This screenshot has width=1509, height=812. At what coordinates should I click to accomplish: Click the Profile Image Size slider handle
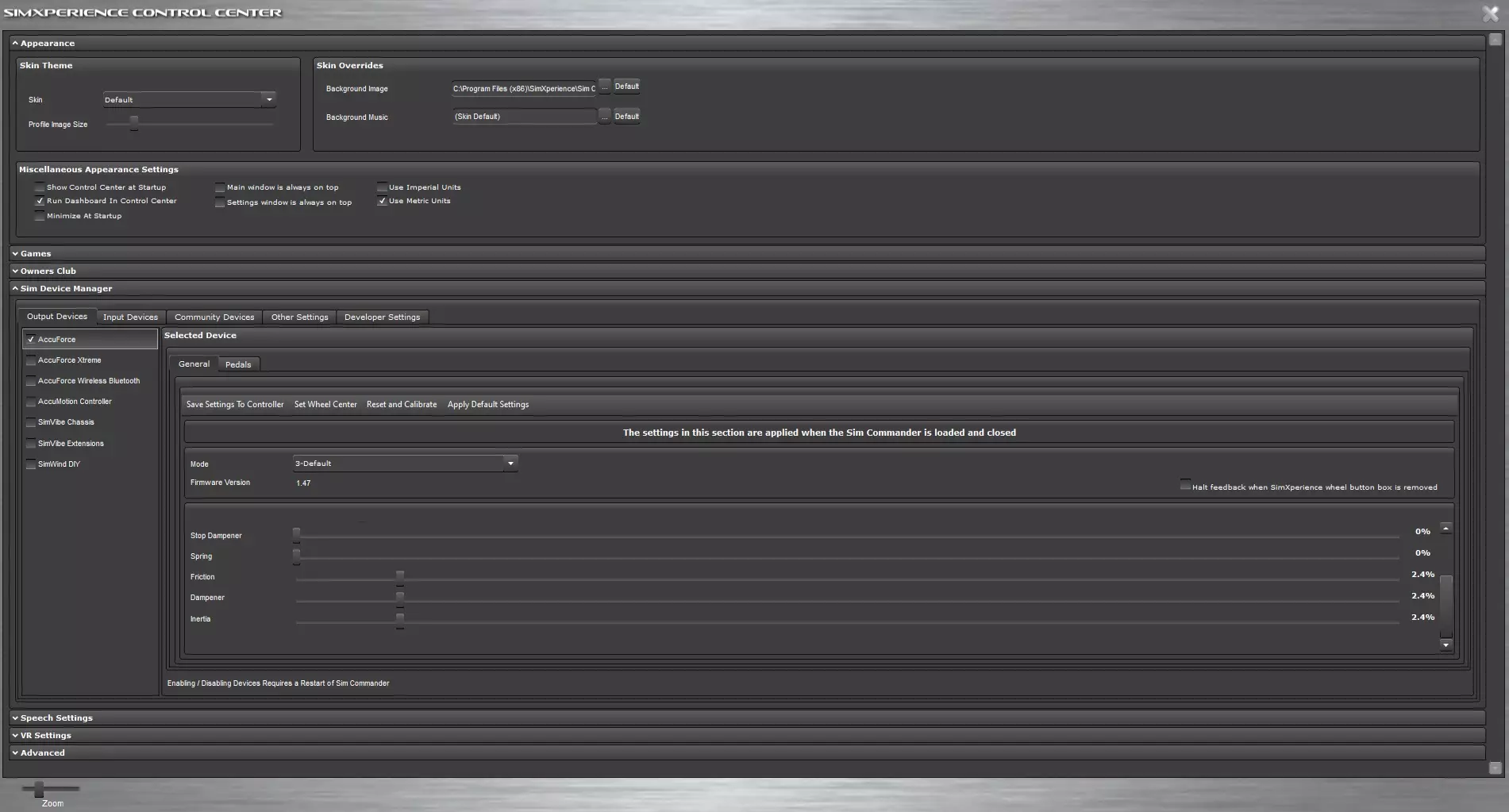pos(134,123)
